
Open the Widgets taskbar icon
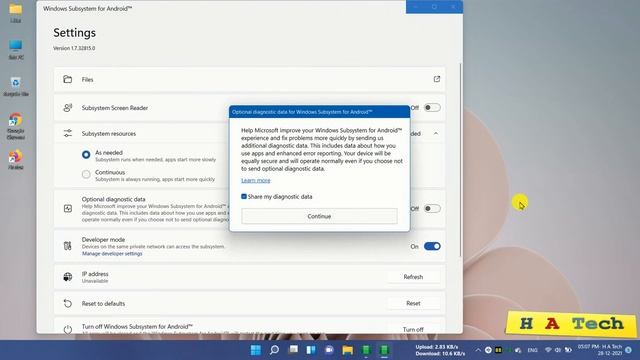coord(311,350)
